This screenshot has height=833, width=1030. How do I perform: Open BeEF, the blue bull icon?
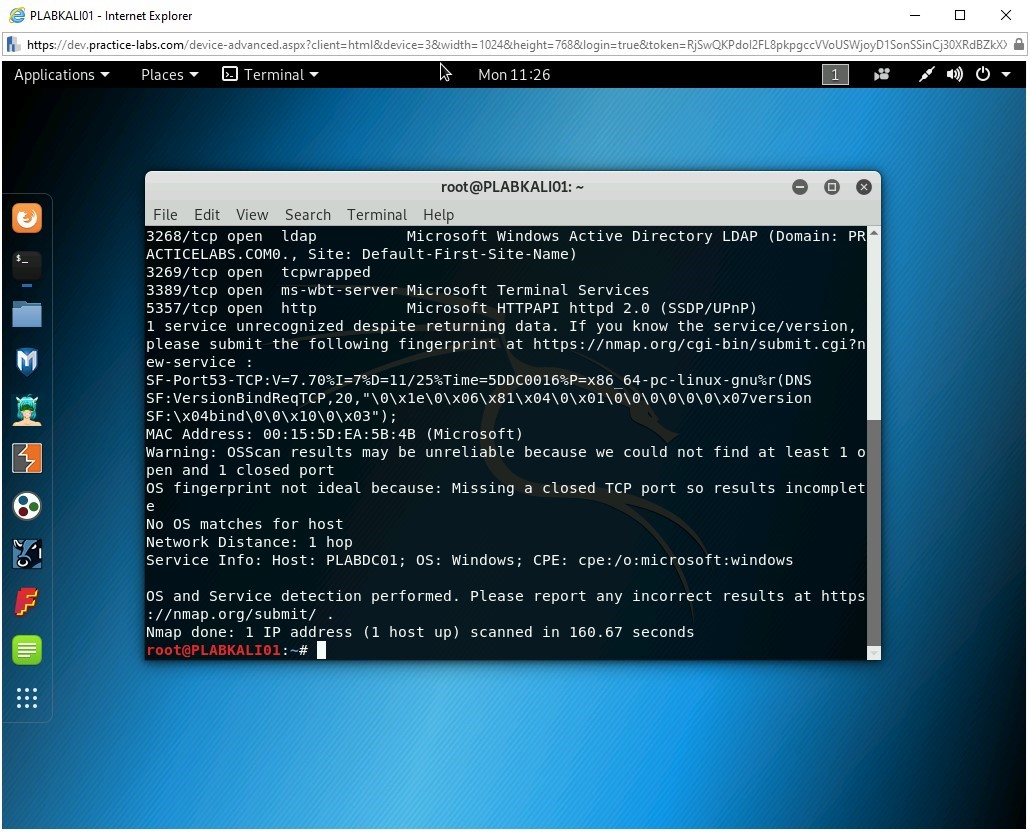pos(27,554)
